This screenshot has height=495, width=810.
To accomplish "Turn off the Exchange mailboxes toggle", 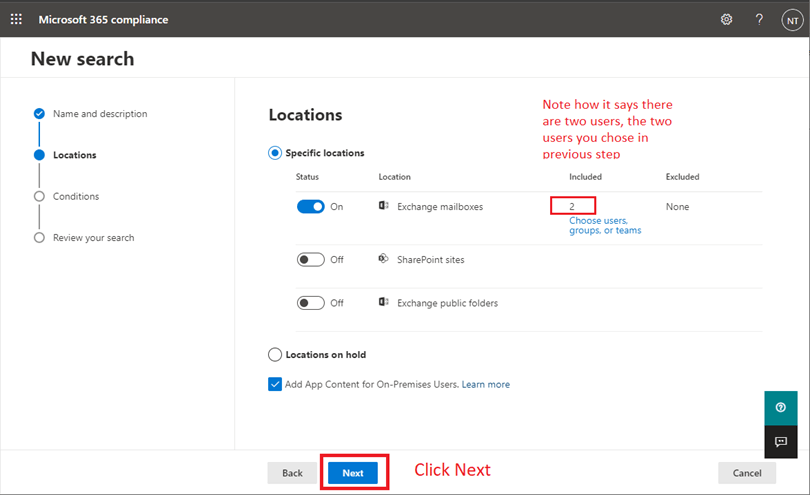I will pyautogui.click(x=310, y=207).
